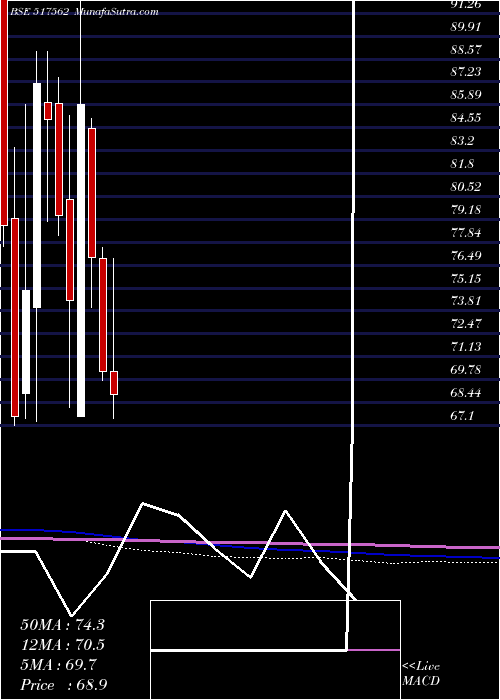This screenshot has width=500, height=700.
Task: Click the 76.49 price axis label
Action: (466, 256)
